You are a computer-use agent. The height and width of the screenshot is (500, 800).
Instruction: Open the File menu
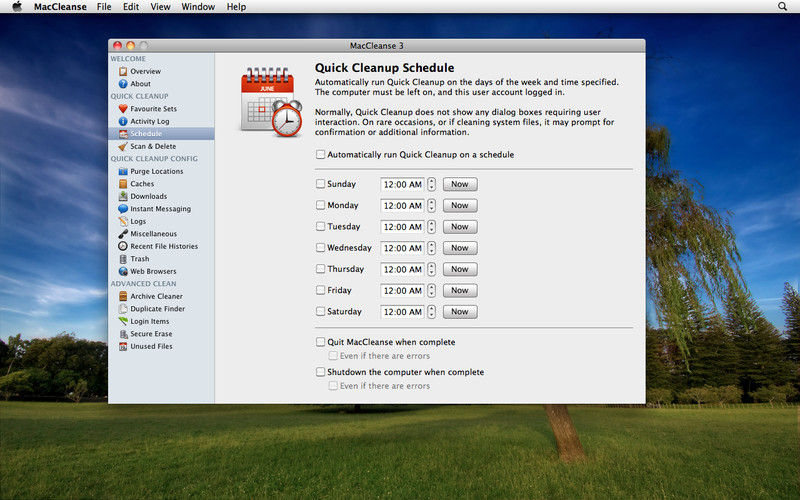click(x=104, y=7)
